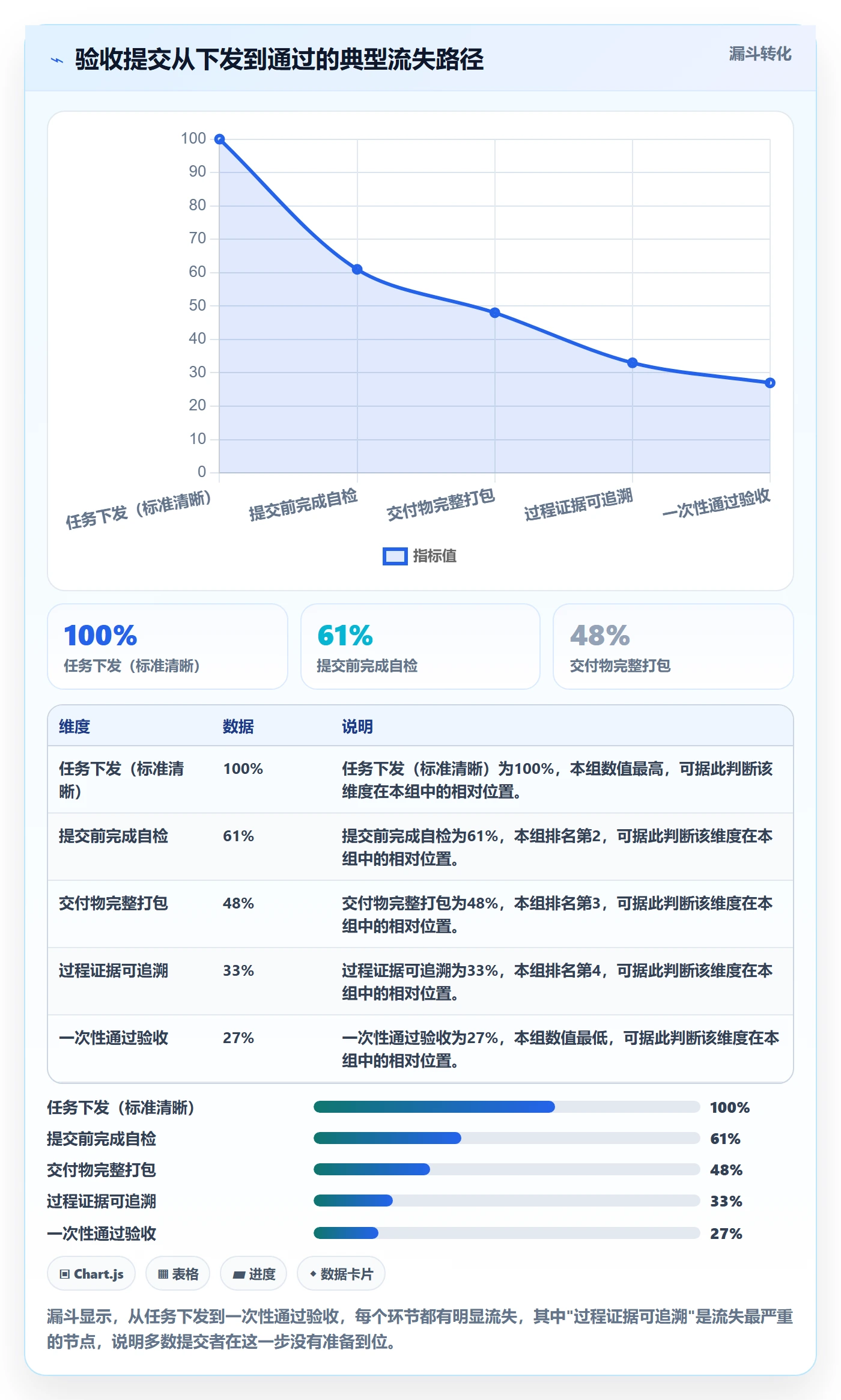Click the grid icon in 表格 chip

163,1274
